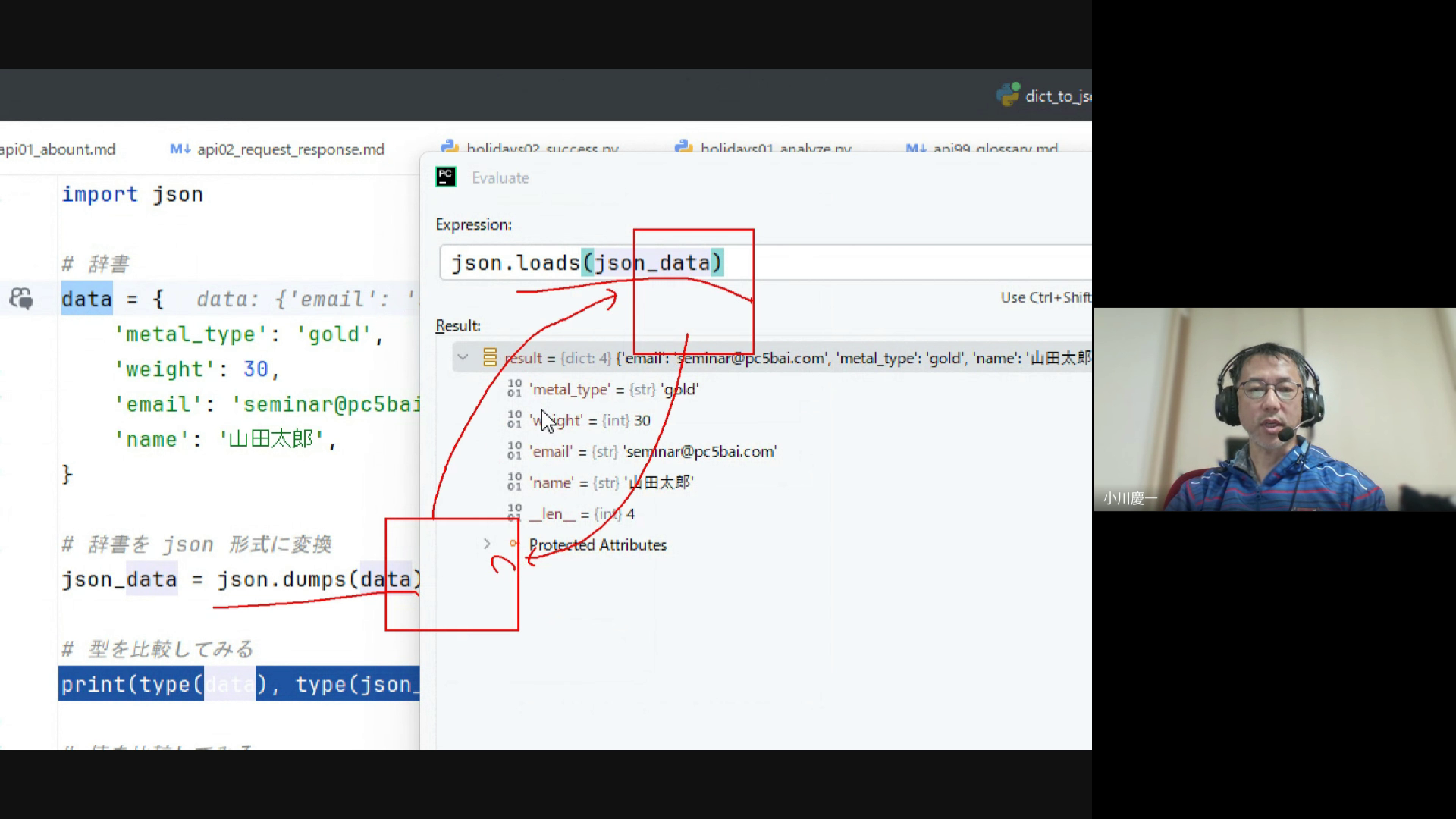Click the dict_to_js run configuration selector
1456x819 pixels.
click(1057, 96)
